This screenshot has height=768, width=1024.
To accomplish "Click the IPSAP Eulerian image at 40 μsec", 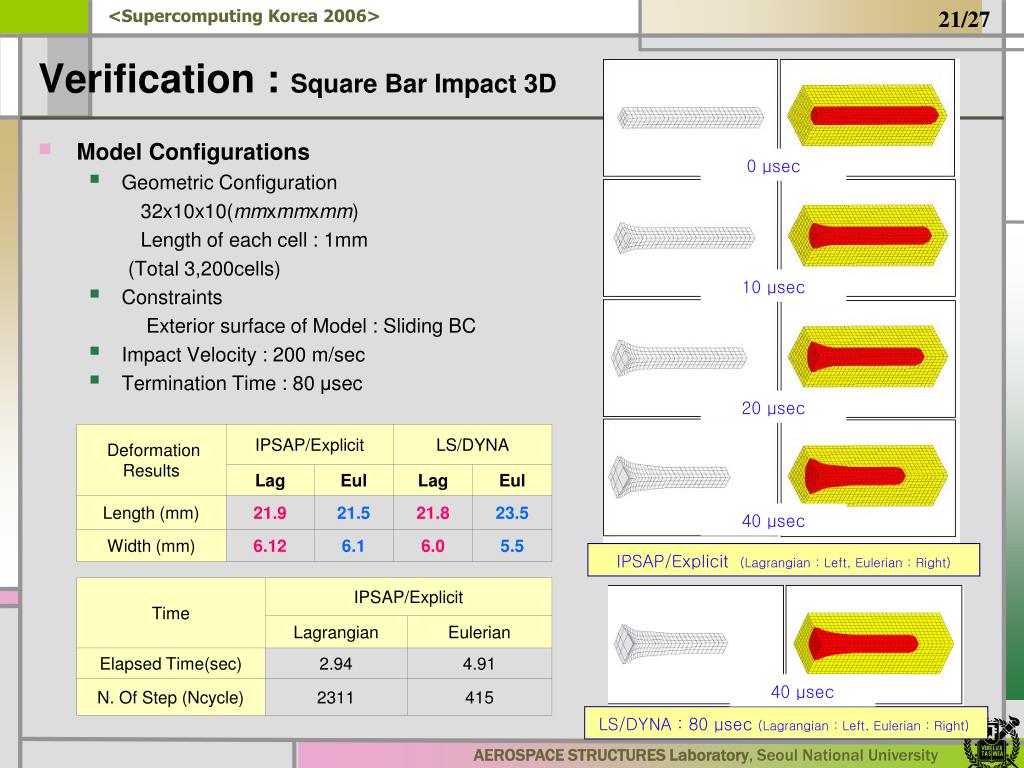I will coord(868,475).
